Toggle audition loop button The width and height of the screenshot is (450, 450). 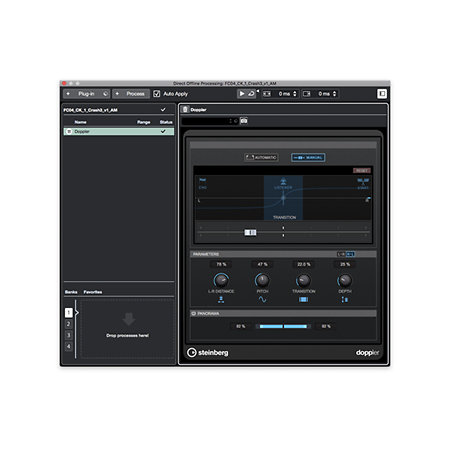(x=251, y=94)
